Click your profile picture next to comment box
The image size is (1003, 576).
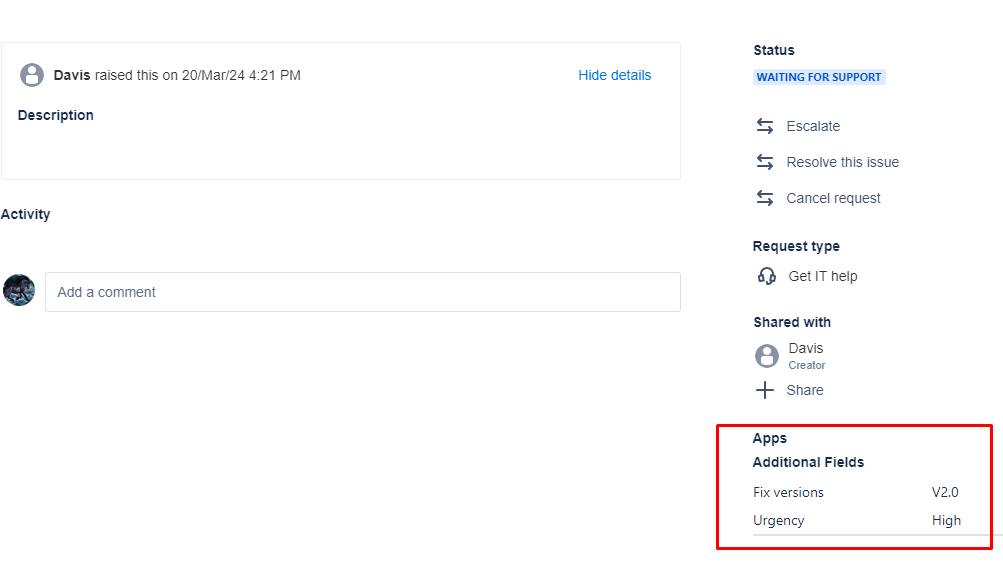click(x=19, y=291)
